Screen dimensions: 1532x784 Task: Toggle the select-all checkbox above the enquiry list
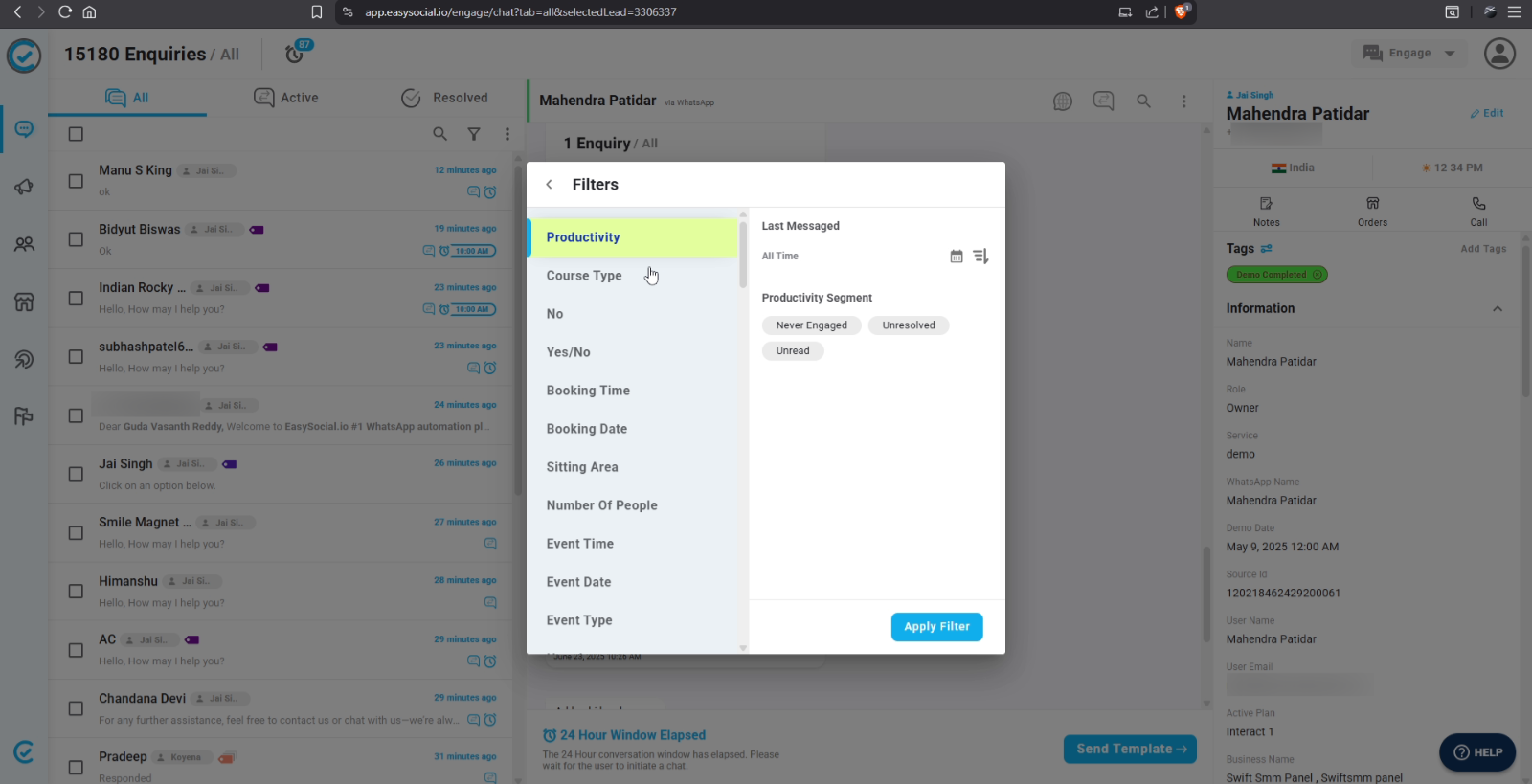(x=76, y=134)
